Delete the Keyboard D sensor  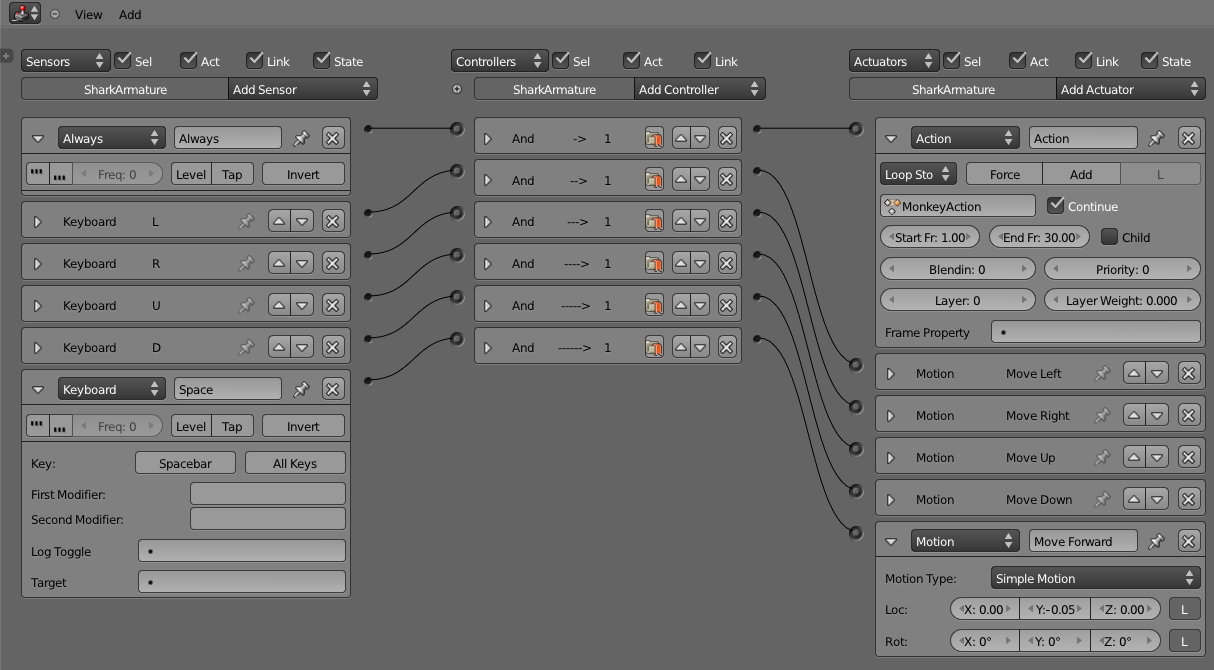[332, 347]
